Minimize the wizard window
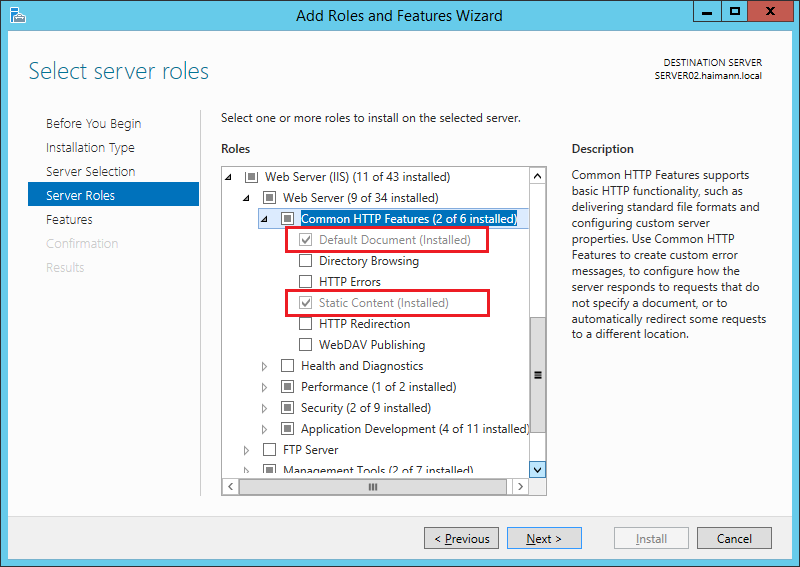Viewport: 800px width, 567px height. [x=707, y=11]
